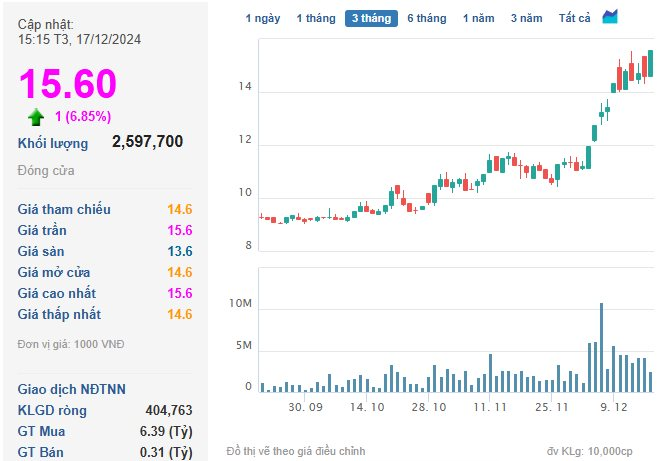Click the Giao dịch NĐTNN heading
Image resolution: width=663 pixels, height=461 pixels.
(x=71, y=389)
